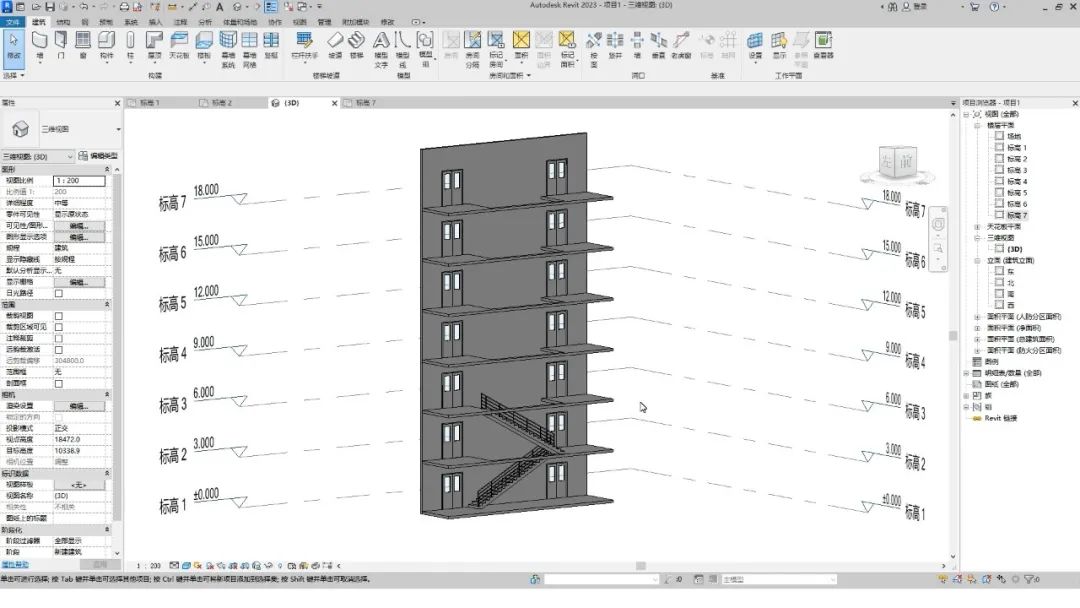Toggle the Sun Path (日光路径) checkbox

pyautogui.click(x=59, y=293)
